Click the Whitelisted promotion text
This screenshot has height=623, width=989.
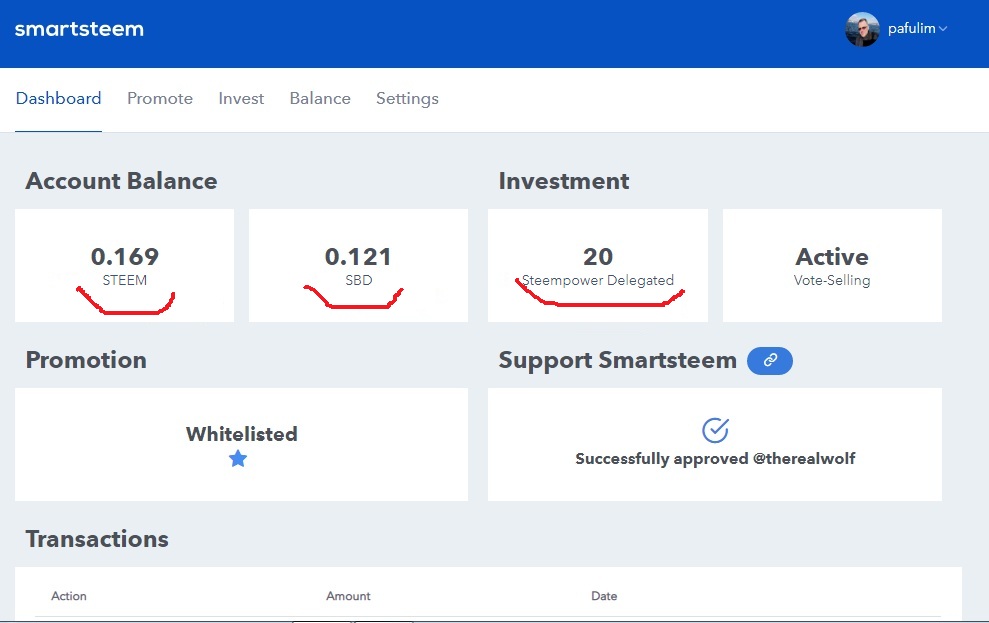pos(242,434)
